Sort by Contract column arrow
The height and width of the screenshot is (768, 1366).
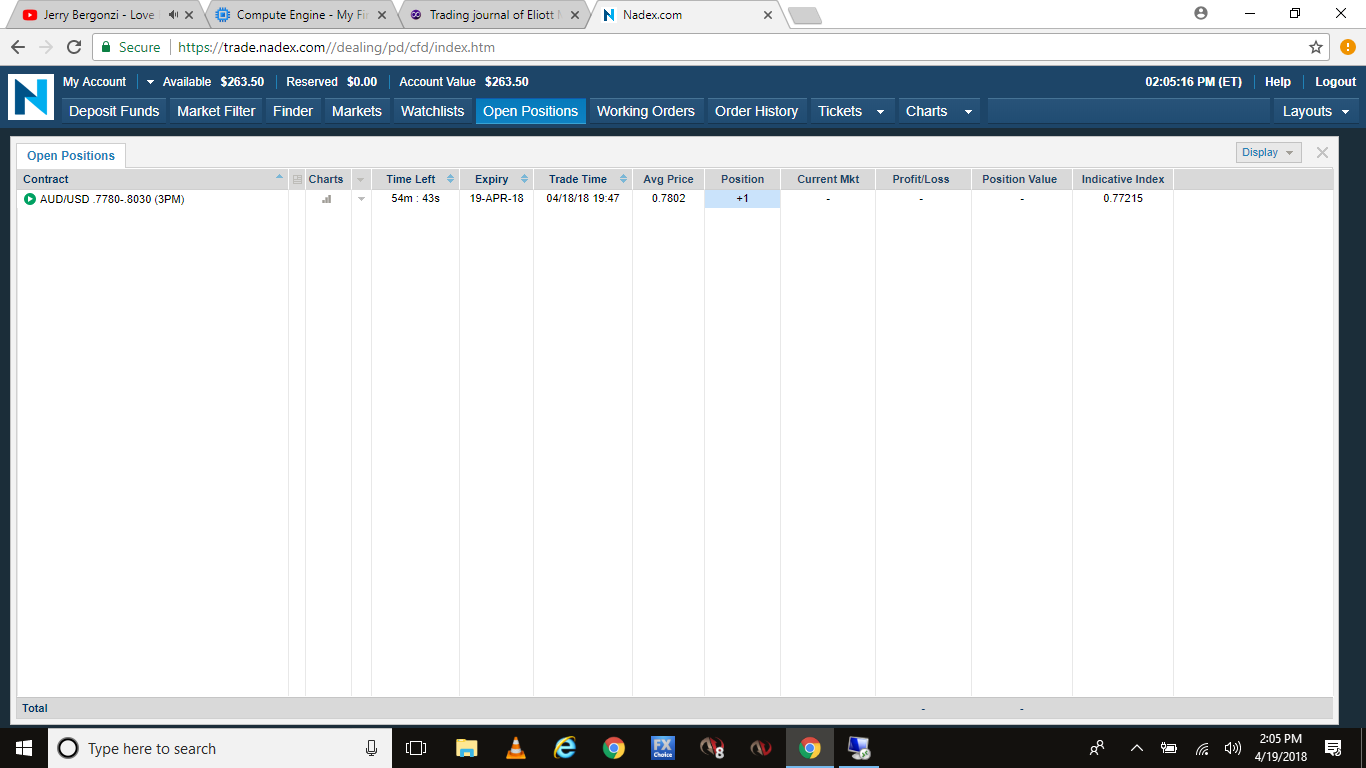[x=279, y=178]
